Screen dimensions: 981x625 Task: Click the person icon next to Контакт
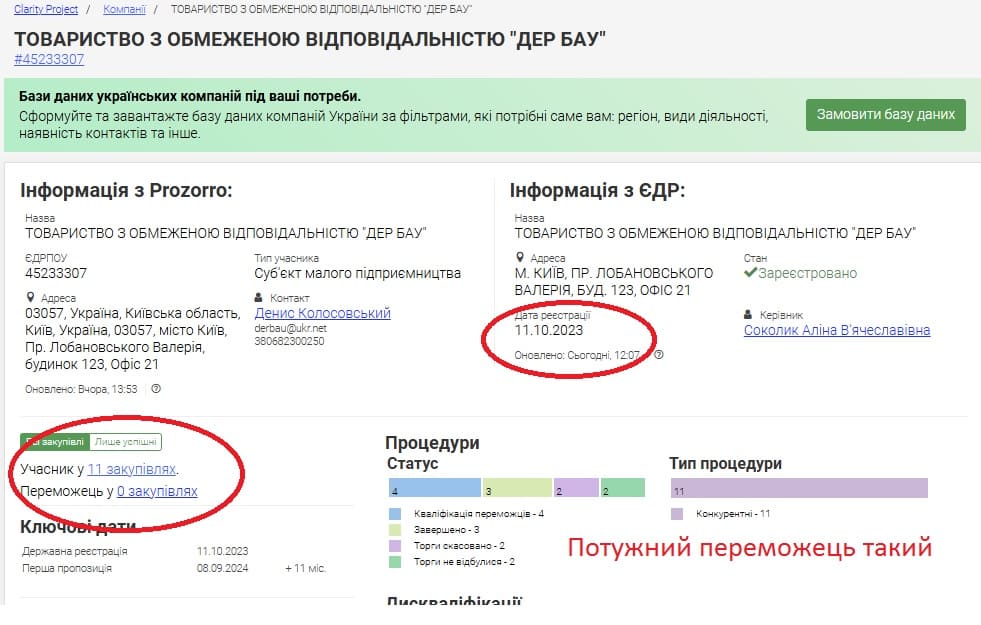click(x=260, y=298)
